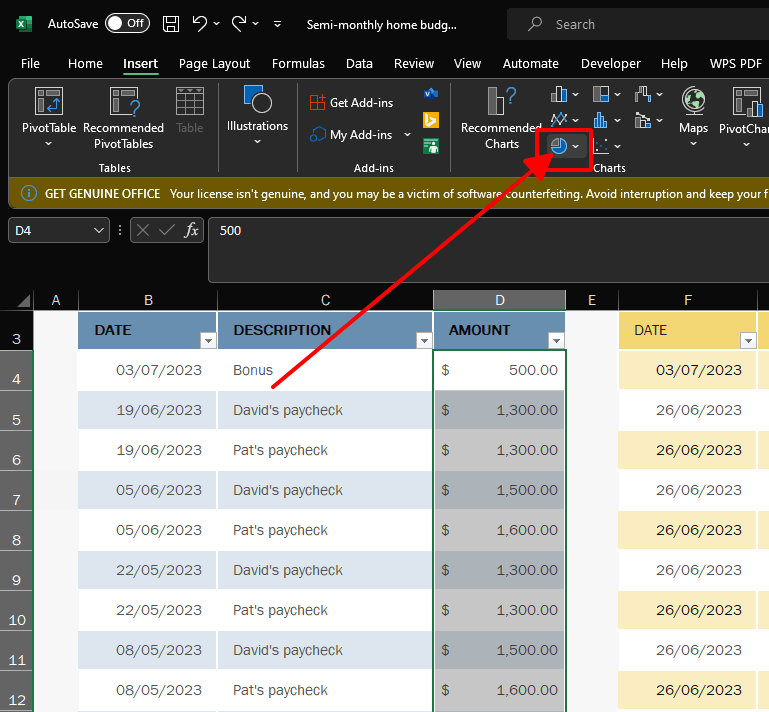Expand the Name Box dropdown arrow
The width and height of the screenshot is (769, 712).
point(98,231)
